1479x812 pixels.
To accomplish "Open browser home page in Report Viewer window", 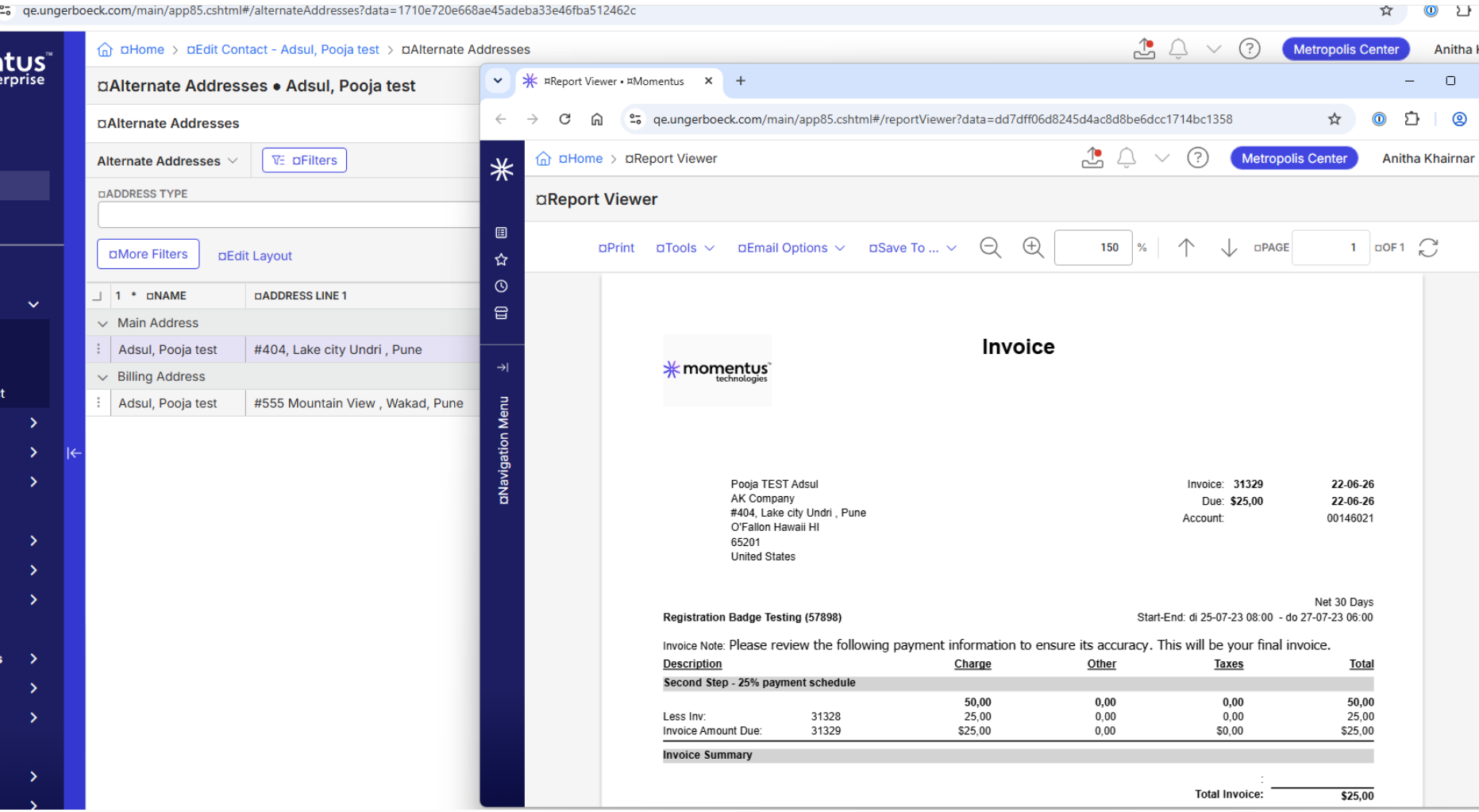I will pos(597,119).
